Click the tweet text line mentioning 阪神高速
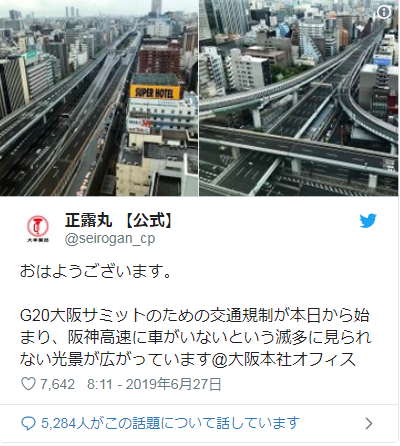 195,337
